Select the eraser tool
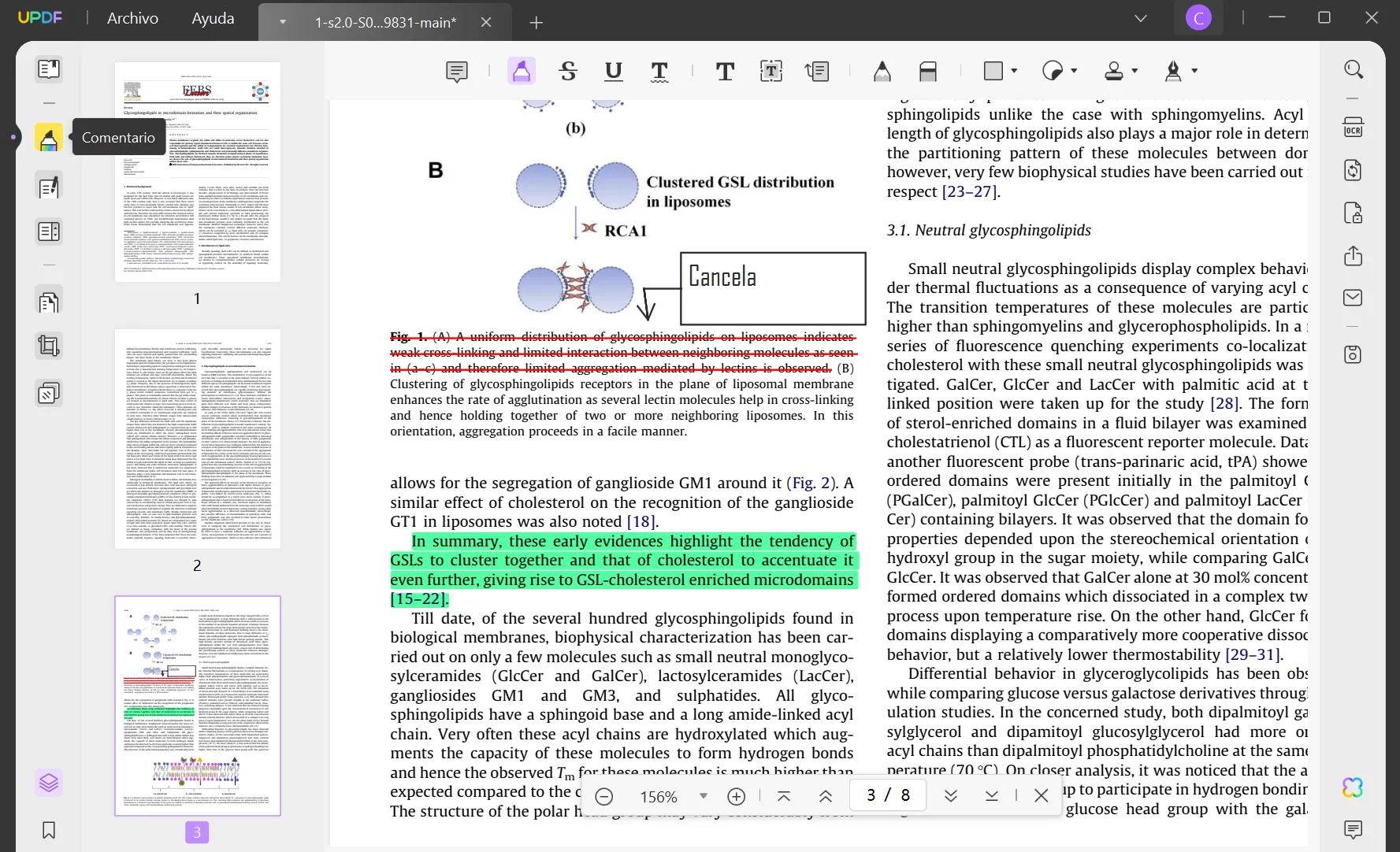This screenshot has height=852, width=1400. [x=928, y=72]
